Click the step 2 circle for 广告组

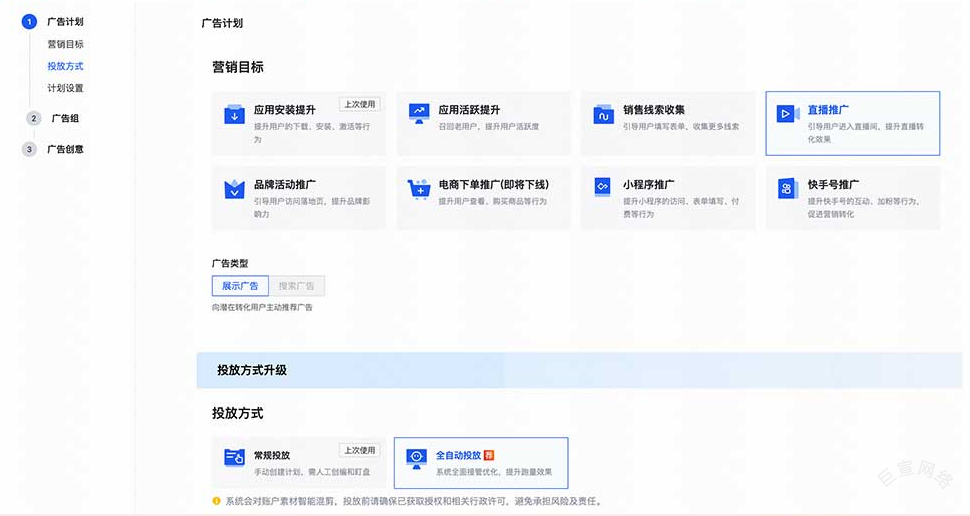pyautogui.click(x=33, y=118)
